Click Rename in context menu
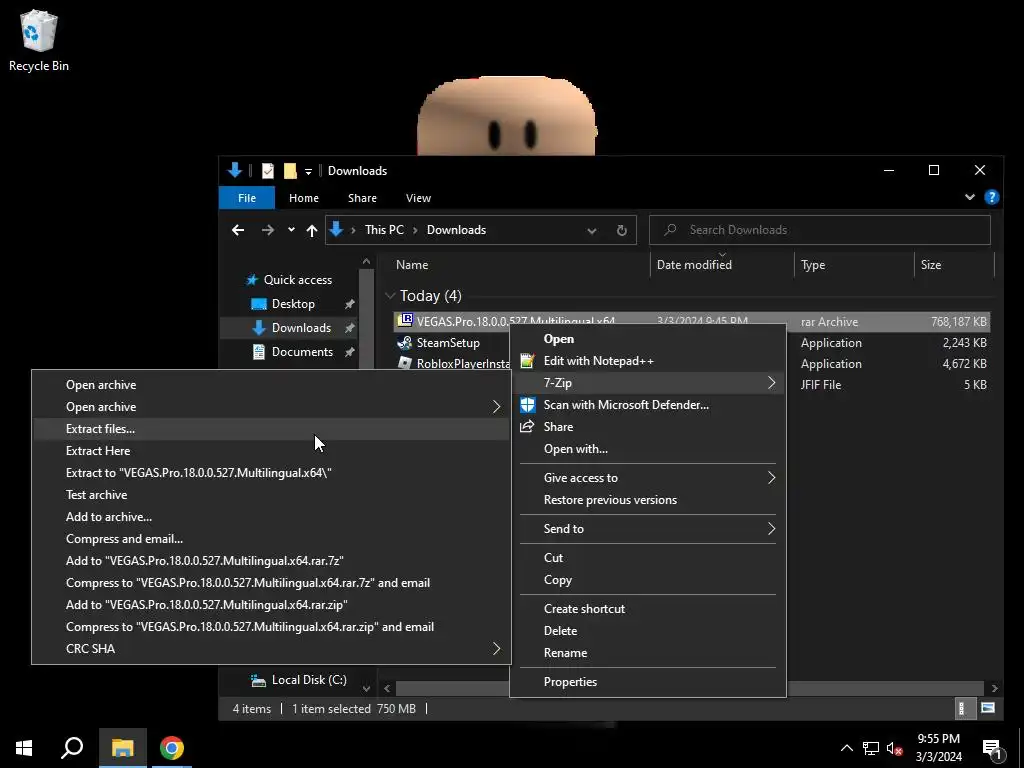Image resolution: width=1024 pixels, height=768 pixels. [566, 653]
